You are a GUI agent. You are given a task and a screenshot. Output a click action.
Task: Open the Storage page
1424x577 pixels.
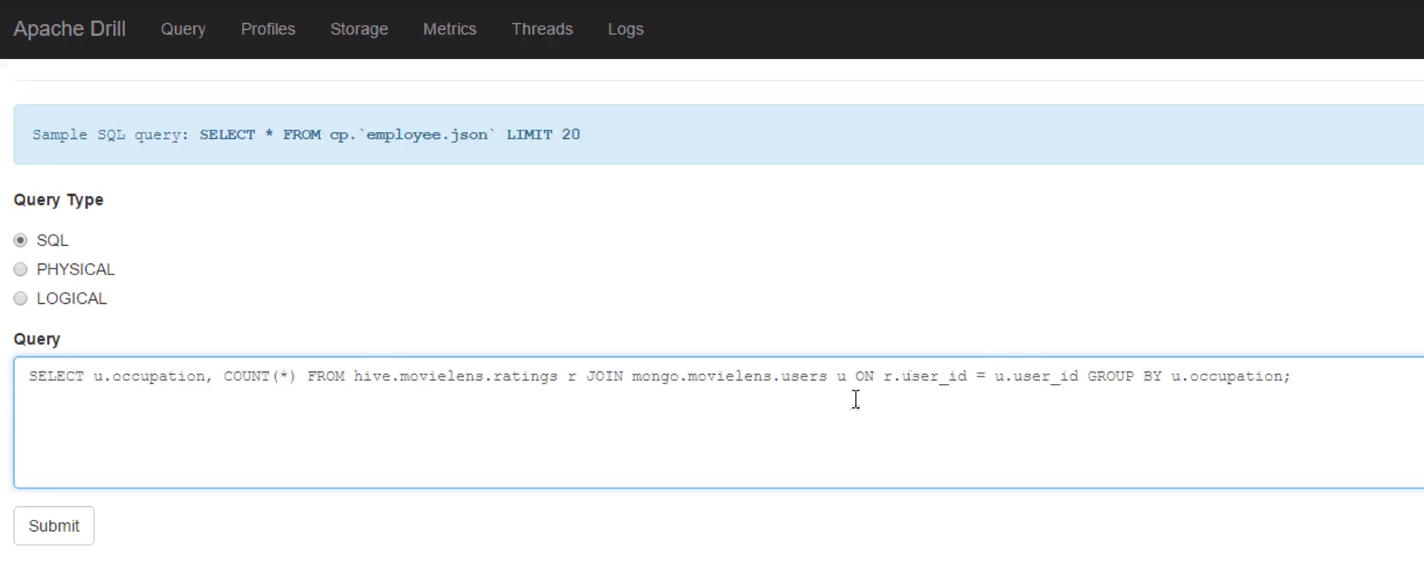pos(359,29)
